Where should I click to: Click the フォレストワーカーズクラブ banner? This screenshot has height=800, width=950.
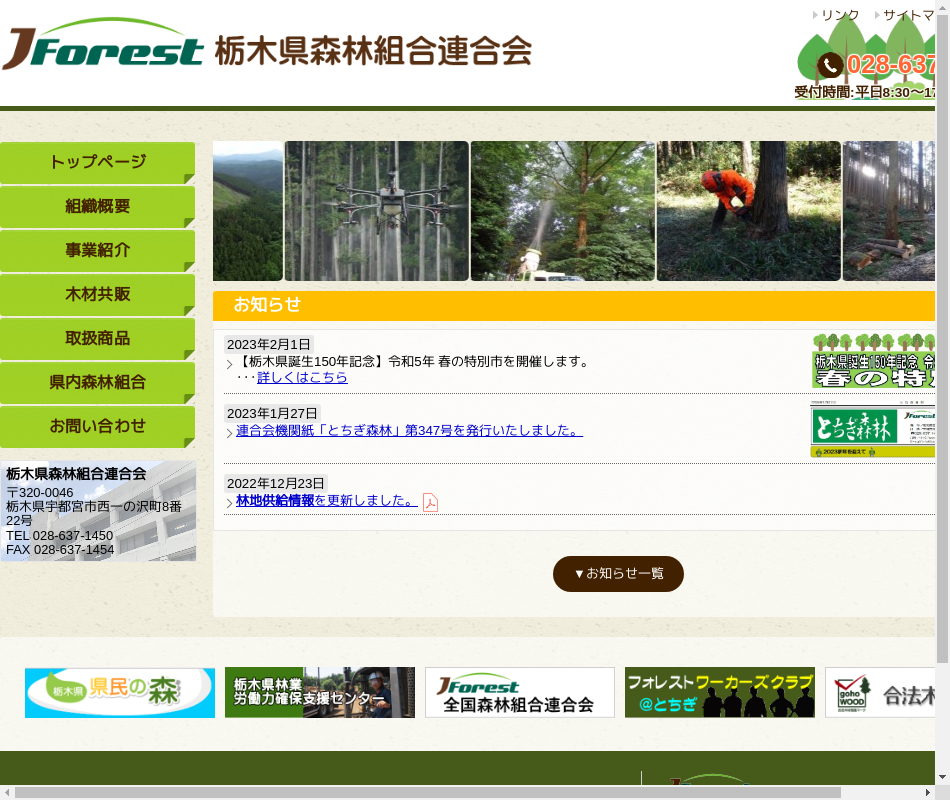720,693
